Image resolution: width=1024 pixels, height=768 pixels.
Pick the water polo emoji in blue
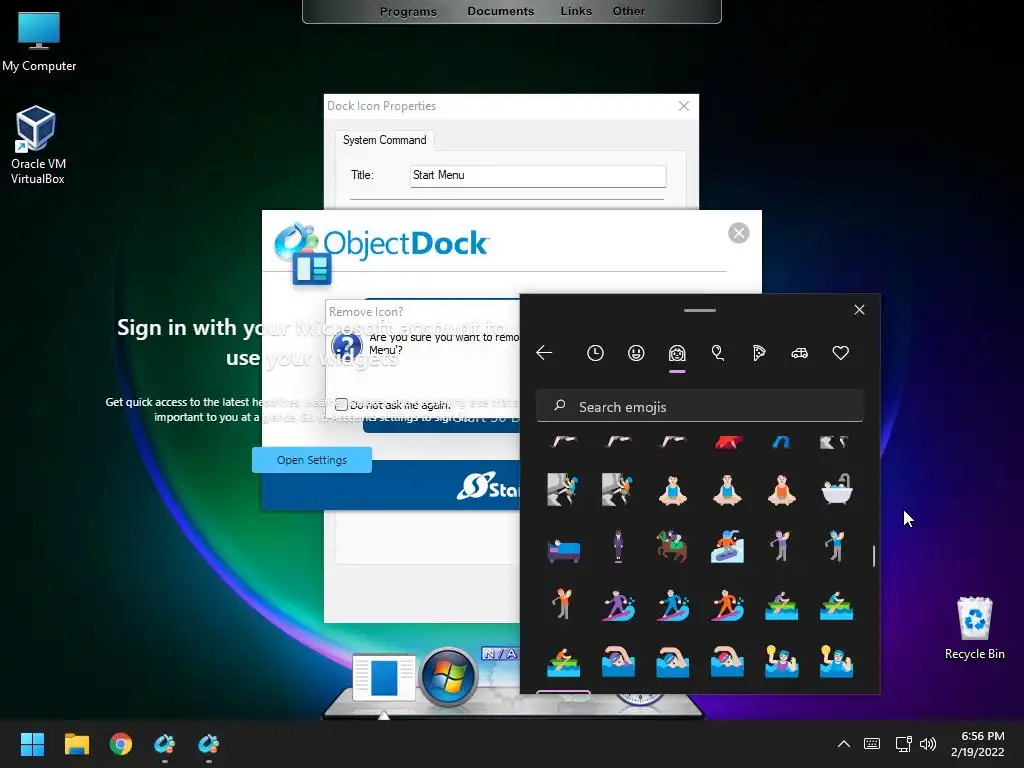coord(837,662)
